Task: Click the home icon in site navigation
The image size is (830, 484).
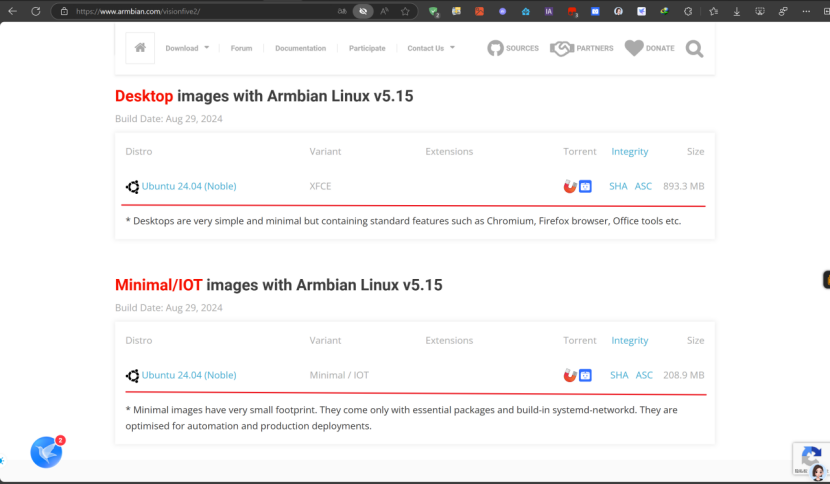Action: (140, 48)
